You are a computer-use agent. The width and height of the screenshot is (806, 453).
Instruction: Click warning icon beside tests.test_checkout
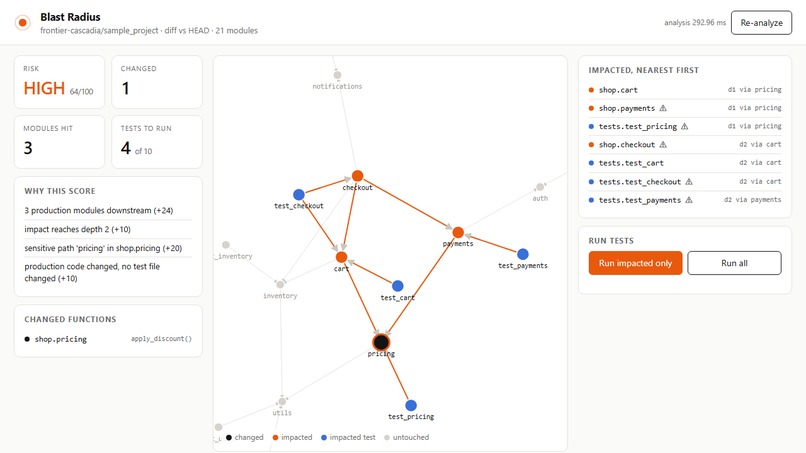pos(689,182)
